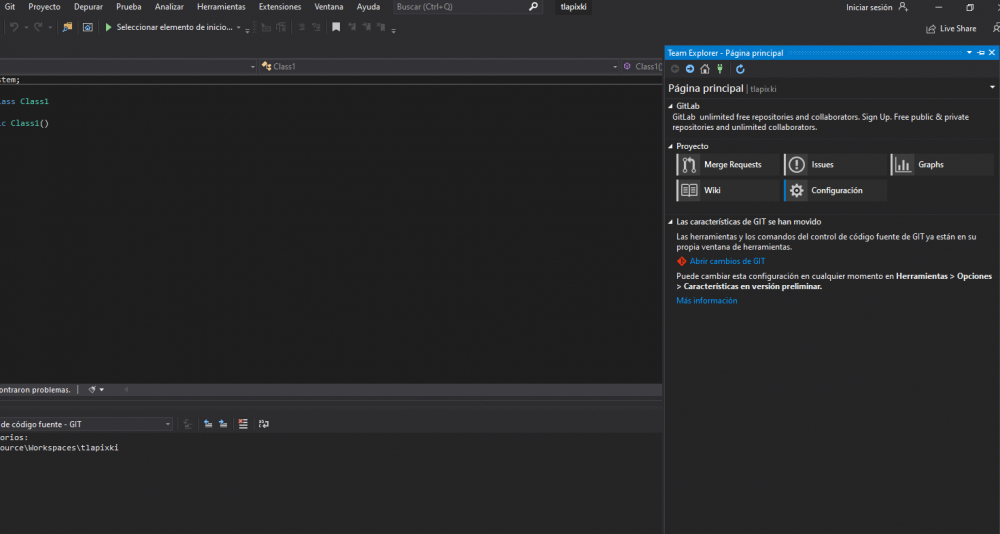Screen dimensions: 1000x534
Task: Open the Extensiones menu
Action: (280, 7)
